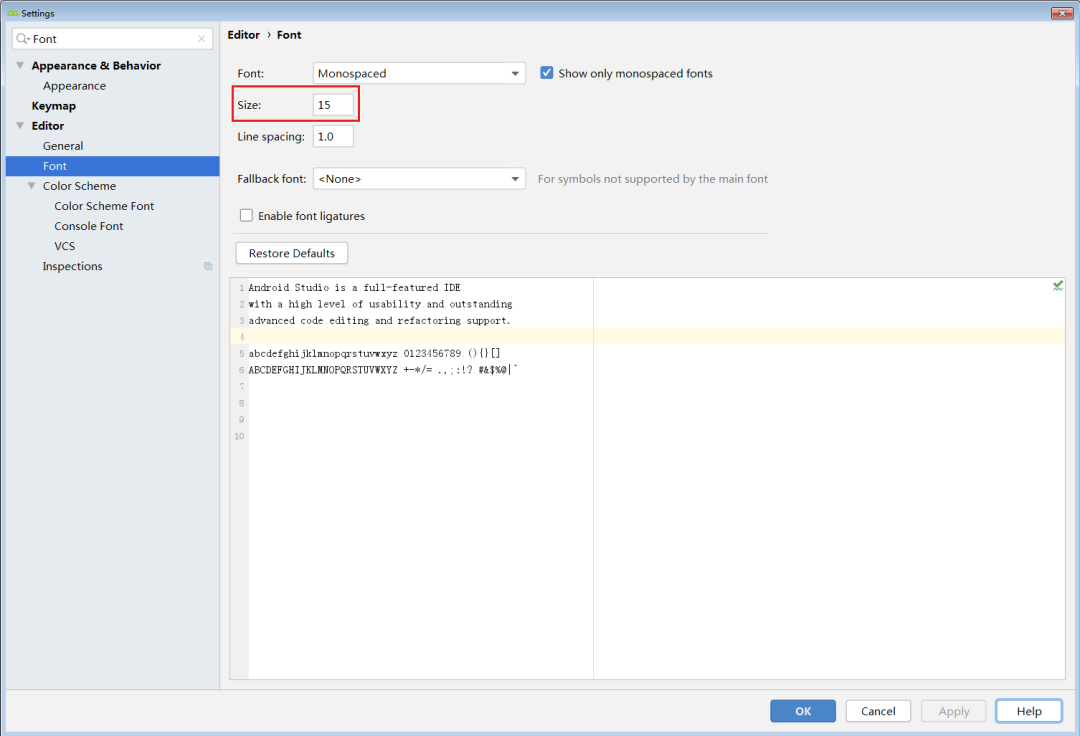This screenshot has width=1080, height=736.
Task: Click the Size input field
Action: (x=333, y=104)
